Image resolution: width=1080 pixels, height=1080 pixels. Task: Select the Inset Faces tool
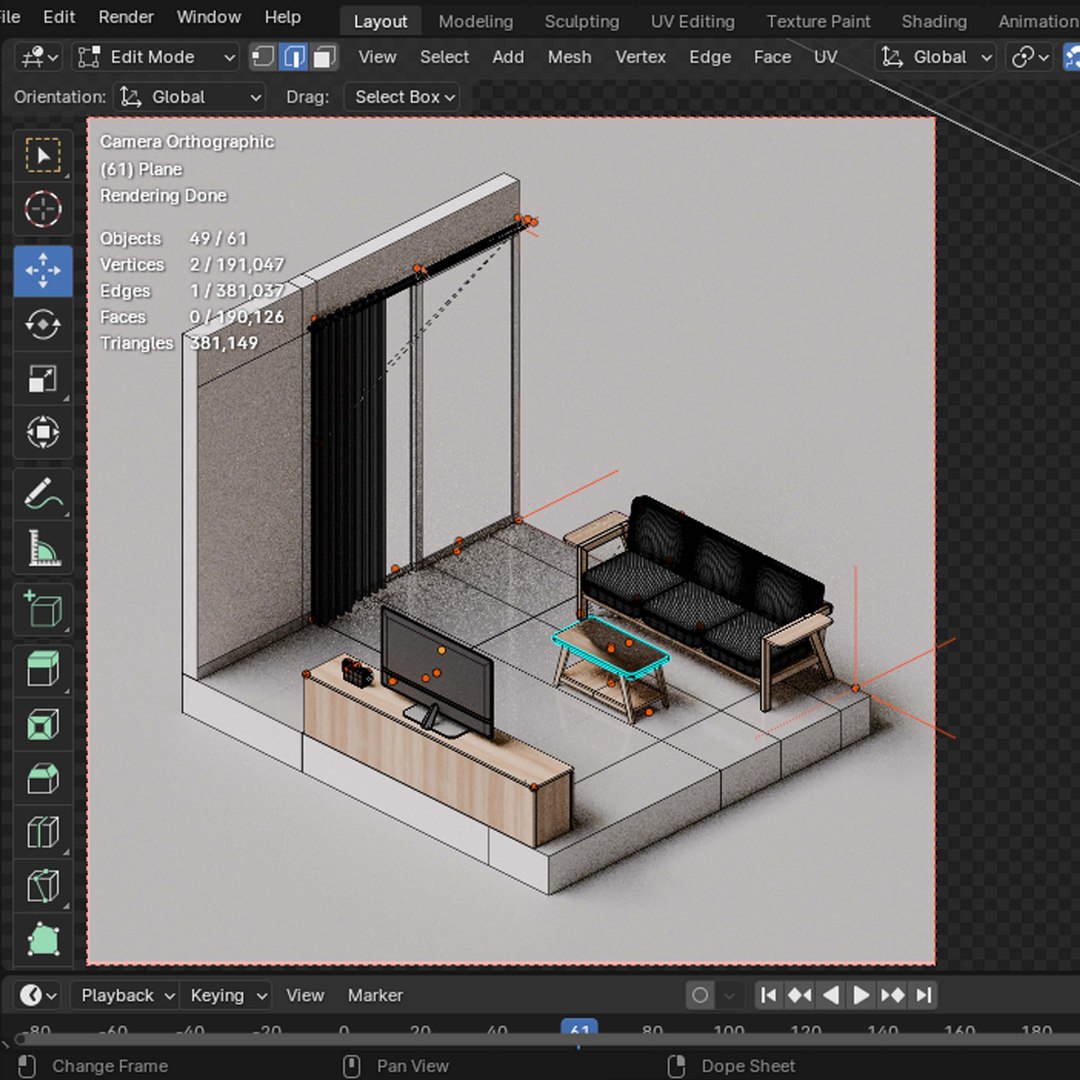43,725
